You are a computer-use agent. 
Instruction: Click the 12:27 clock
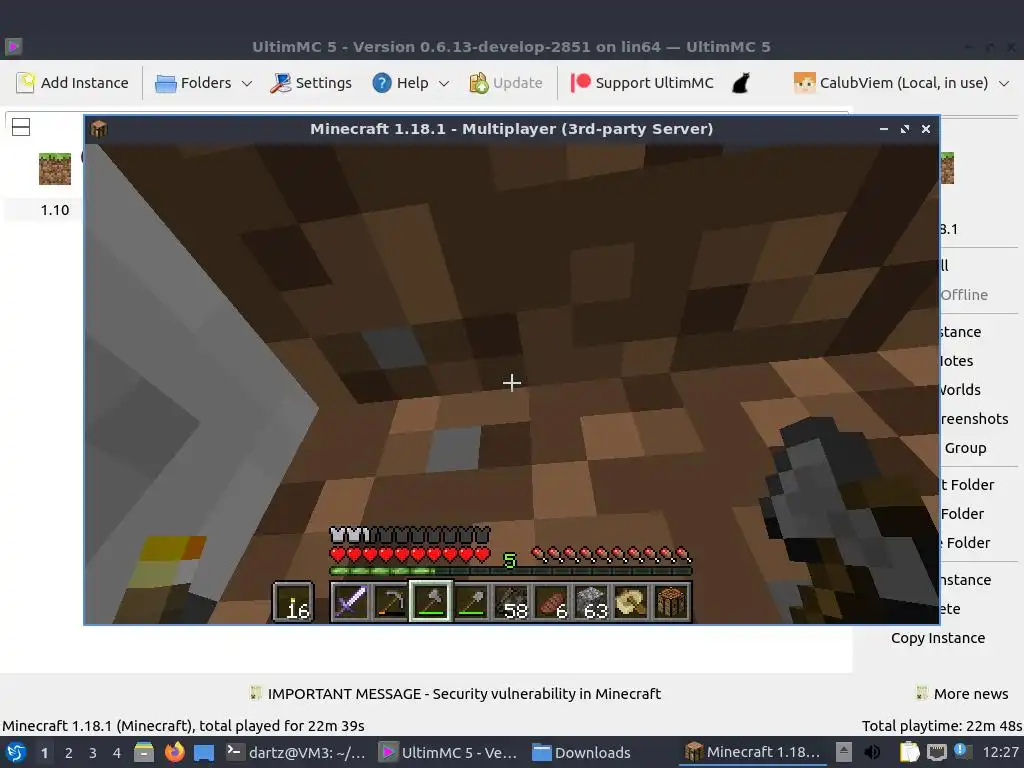[x=1000, y=752]
